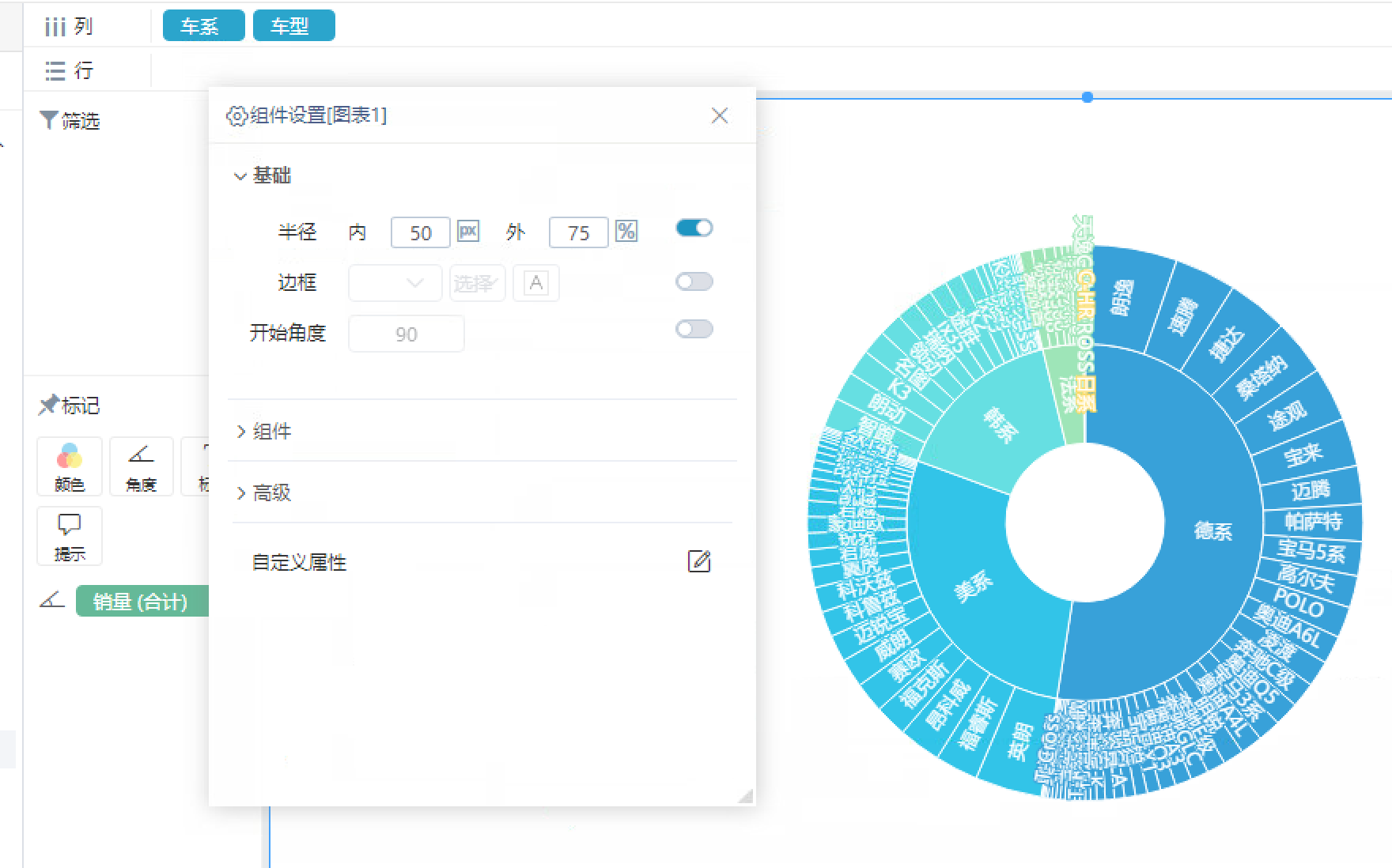The height and width of the screenshot is (868, 1392).
Task: Open the 提示 mark card
Action: (70, 536)
